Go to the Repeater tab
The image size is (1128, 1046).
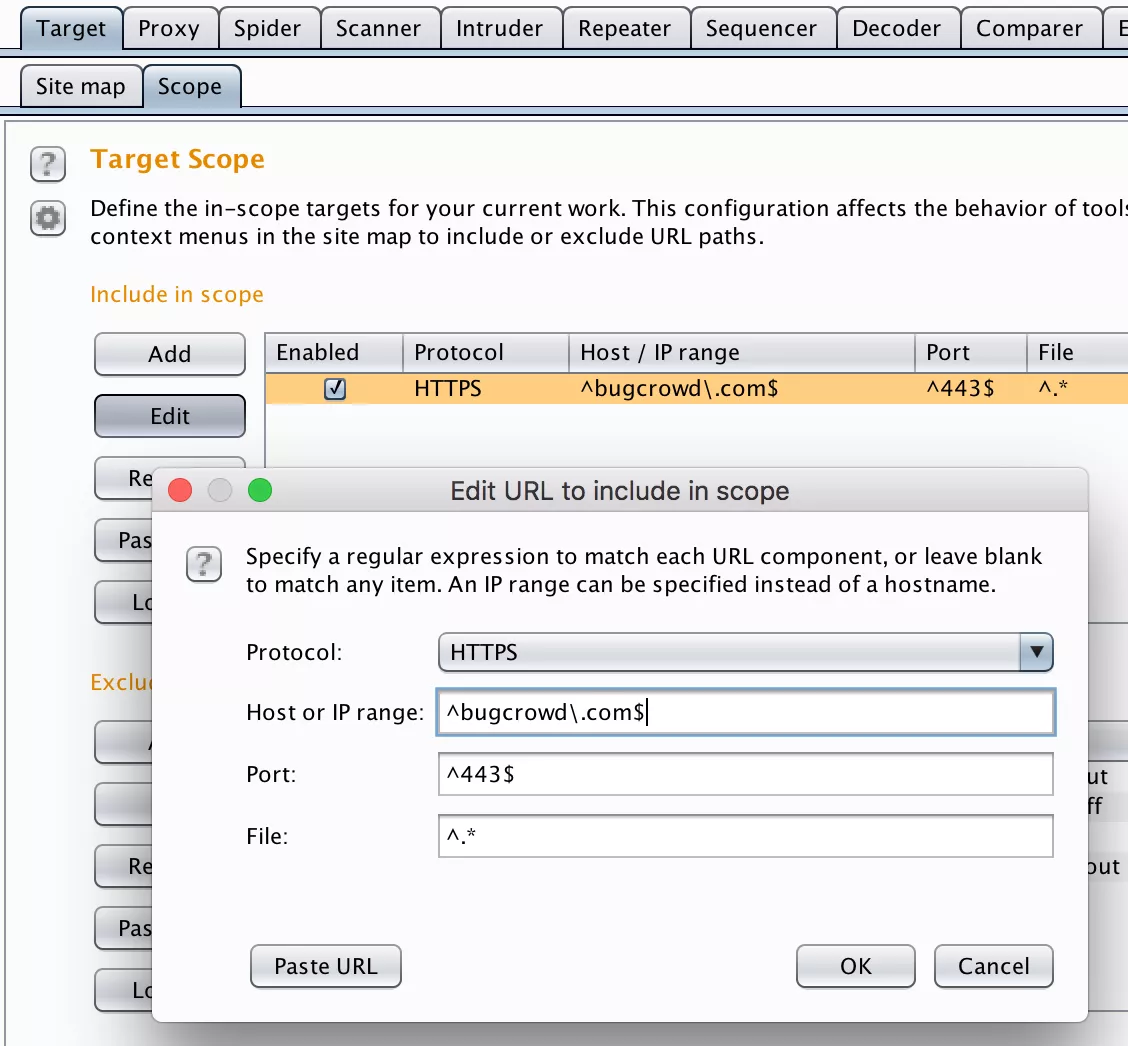(x=625, y=28)
